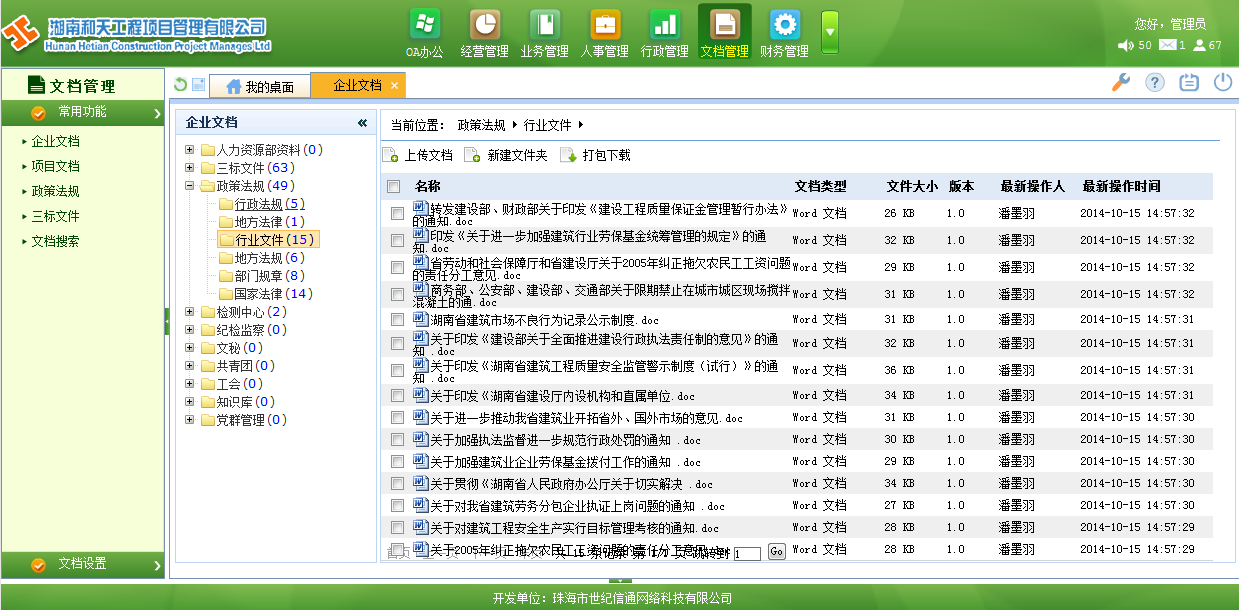Click the power logout icon
Image resolution: width=1239 pixels, height=610 pixels.
pos(1223,83)
